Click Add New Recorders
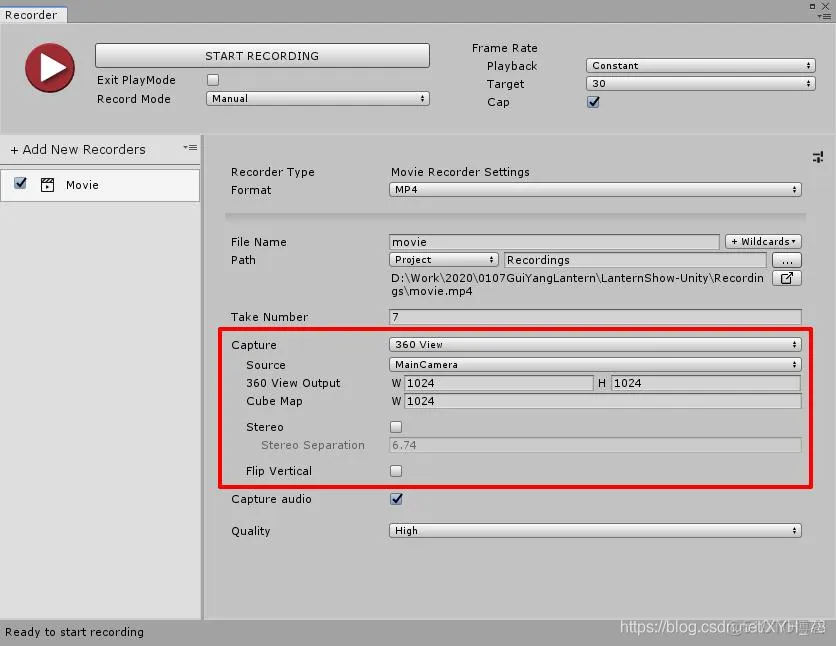The image size is (836, 646). point(78,150)
